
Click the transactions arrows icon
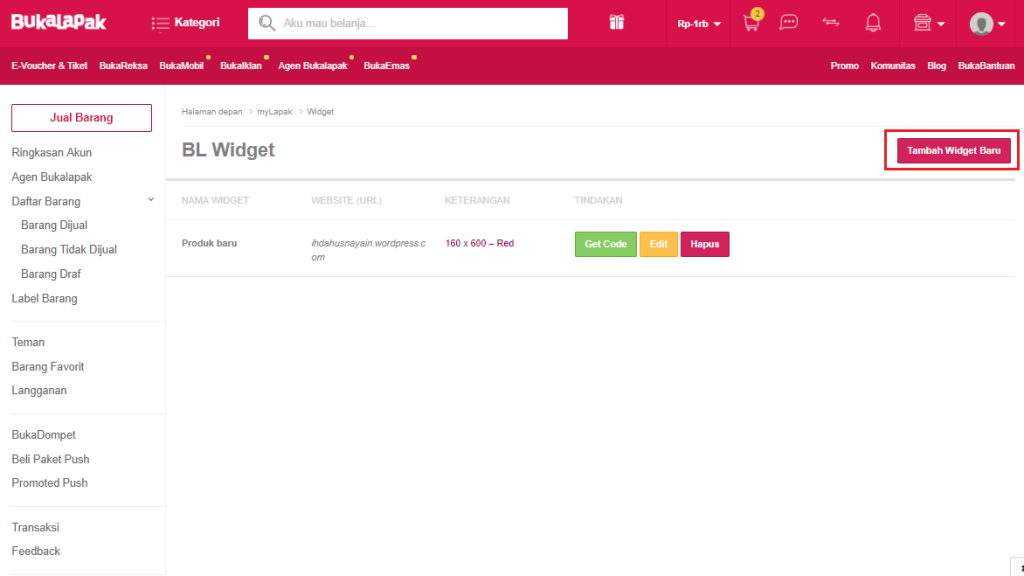click(x=831, y=22)
